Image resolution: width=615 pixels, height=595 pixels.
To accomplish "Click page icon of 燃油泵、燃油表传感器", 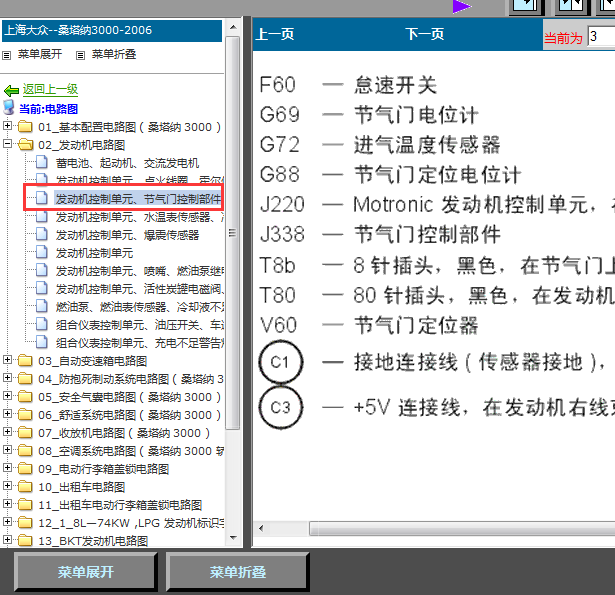I will pos(42,306).
